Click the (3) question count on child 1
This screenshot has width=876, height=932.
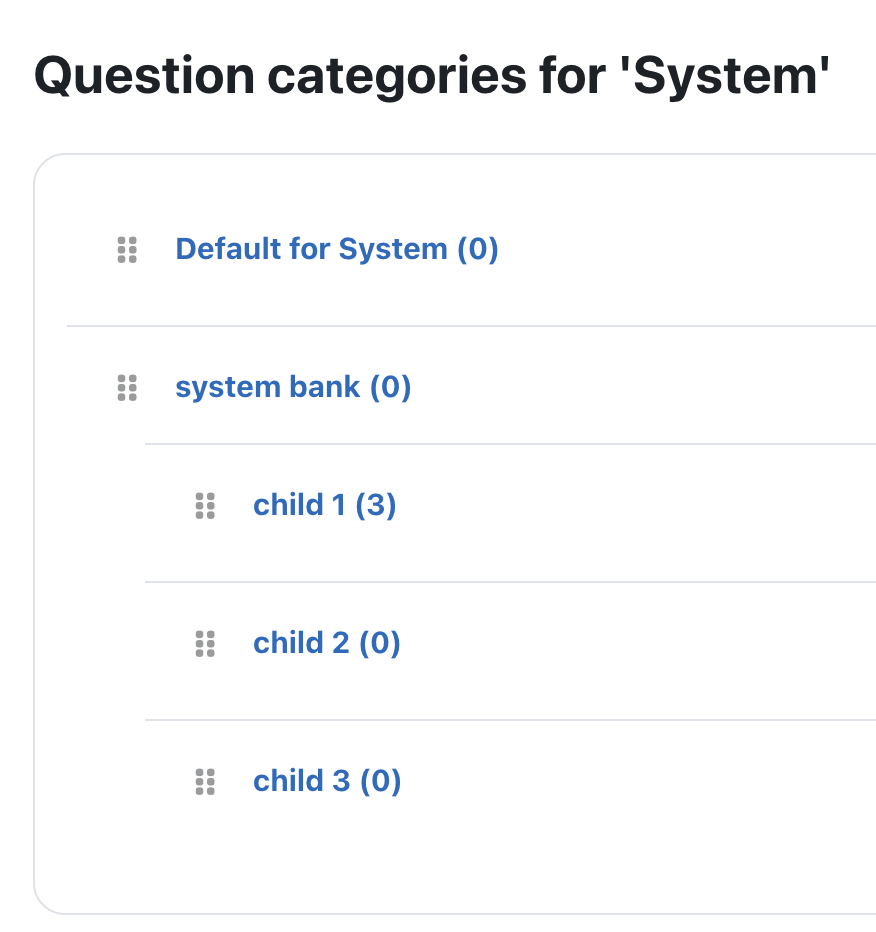click(x=376, y=505)
